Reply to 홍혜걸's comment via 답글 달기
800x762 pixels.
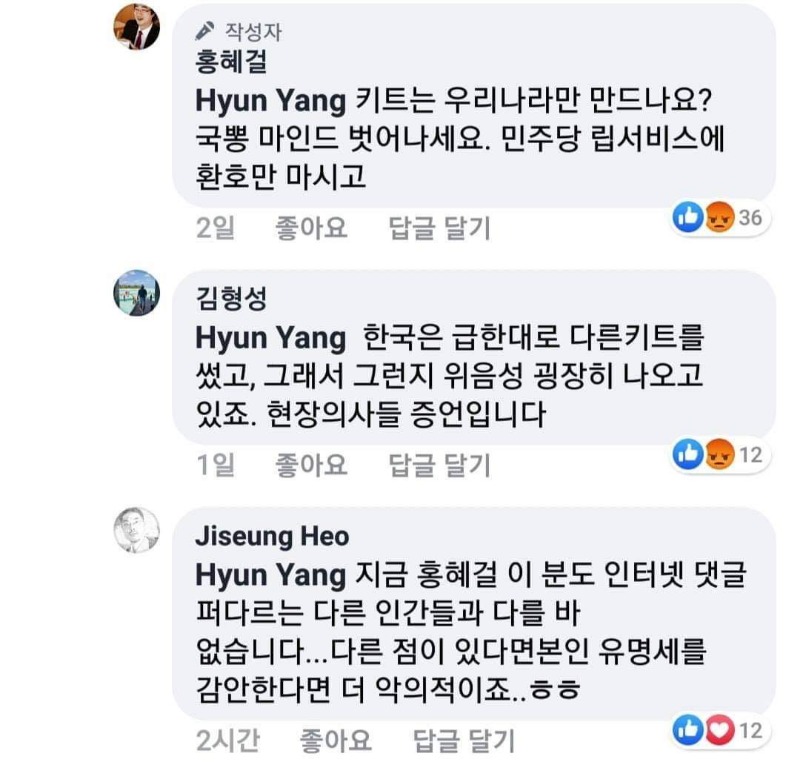click(439, 228)
